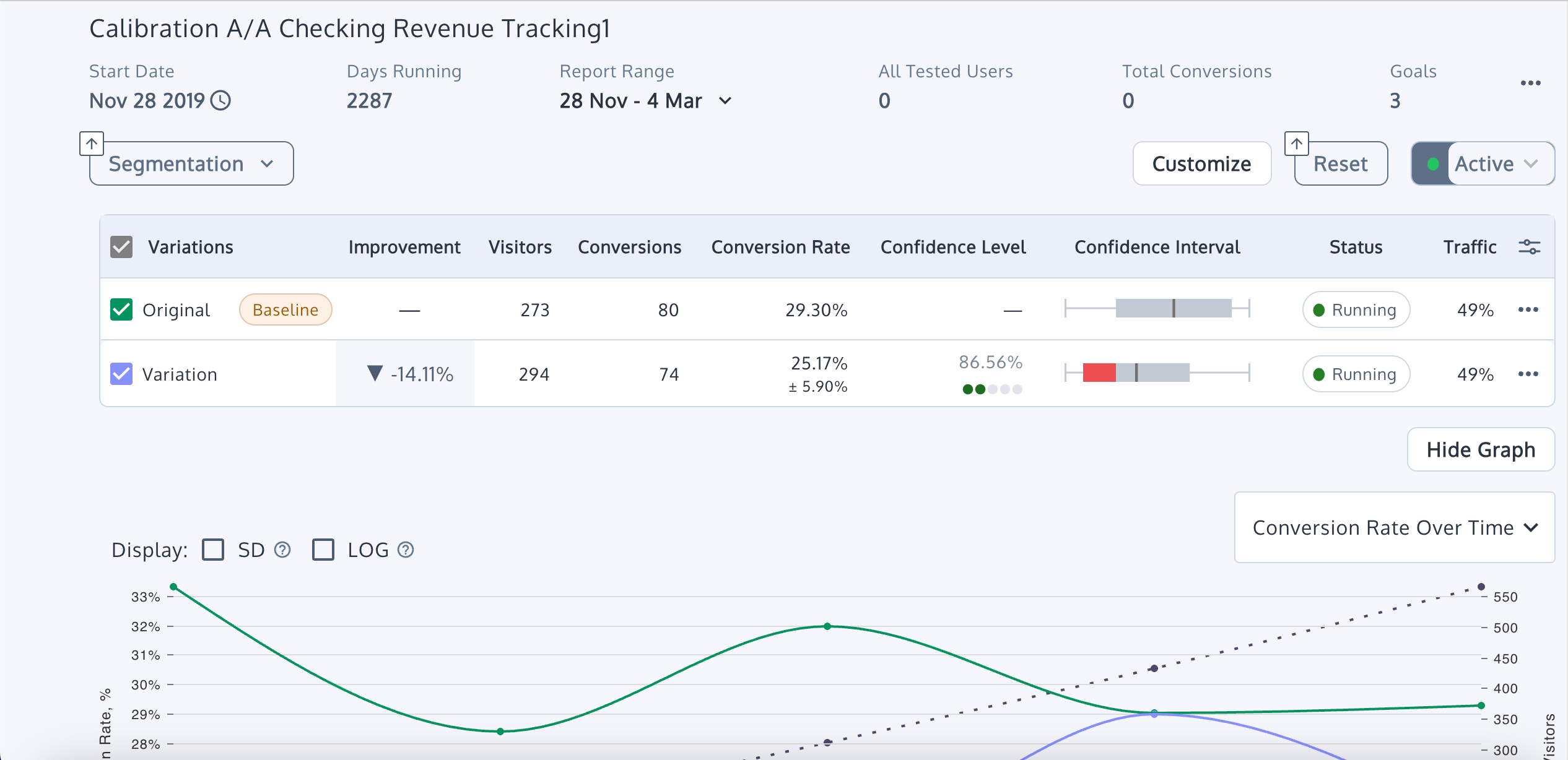The width and height of the screenshot is (1568, 760).
Task: Open Conversion Rate Over Time dropdown
Action: [1394, 527]
